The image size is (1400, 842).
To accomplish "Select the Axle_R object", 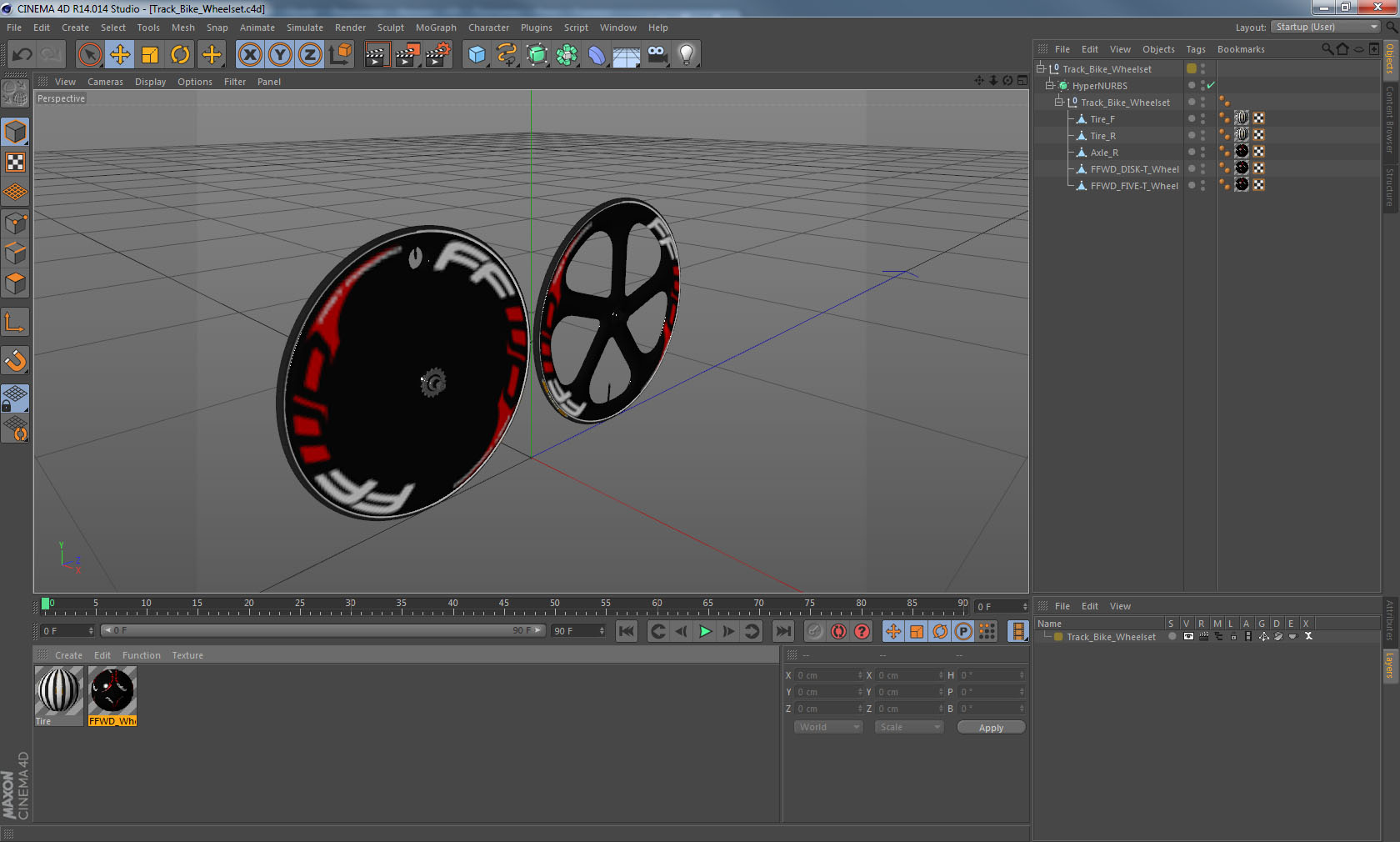I will click(x=1104, y=153).
